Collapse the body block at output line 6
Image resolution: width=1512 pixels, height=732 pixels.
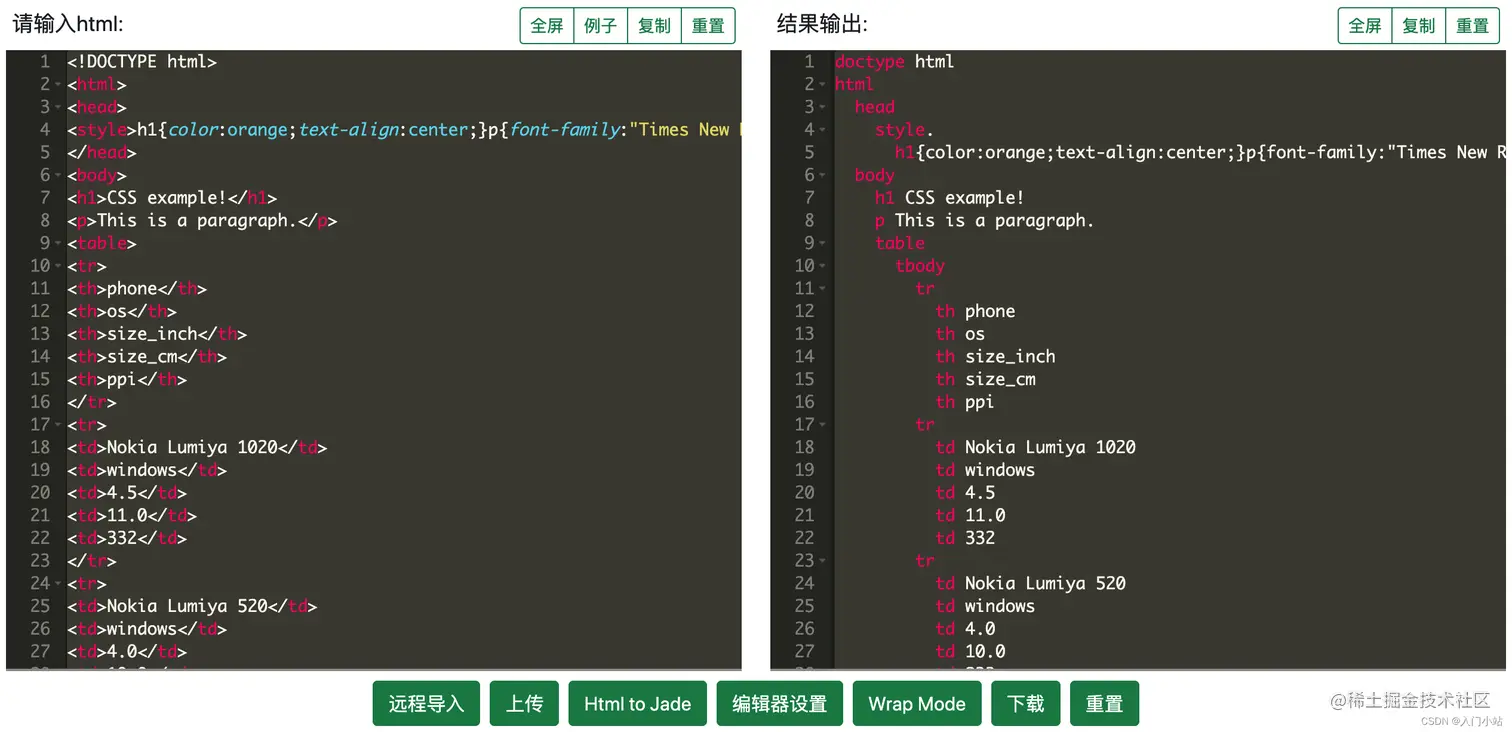(x=823, y=176)
